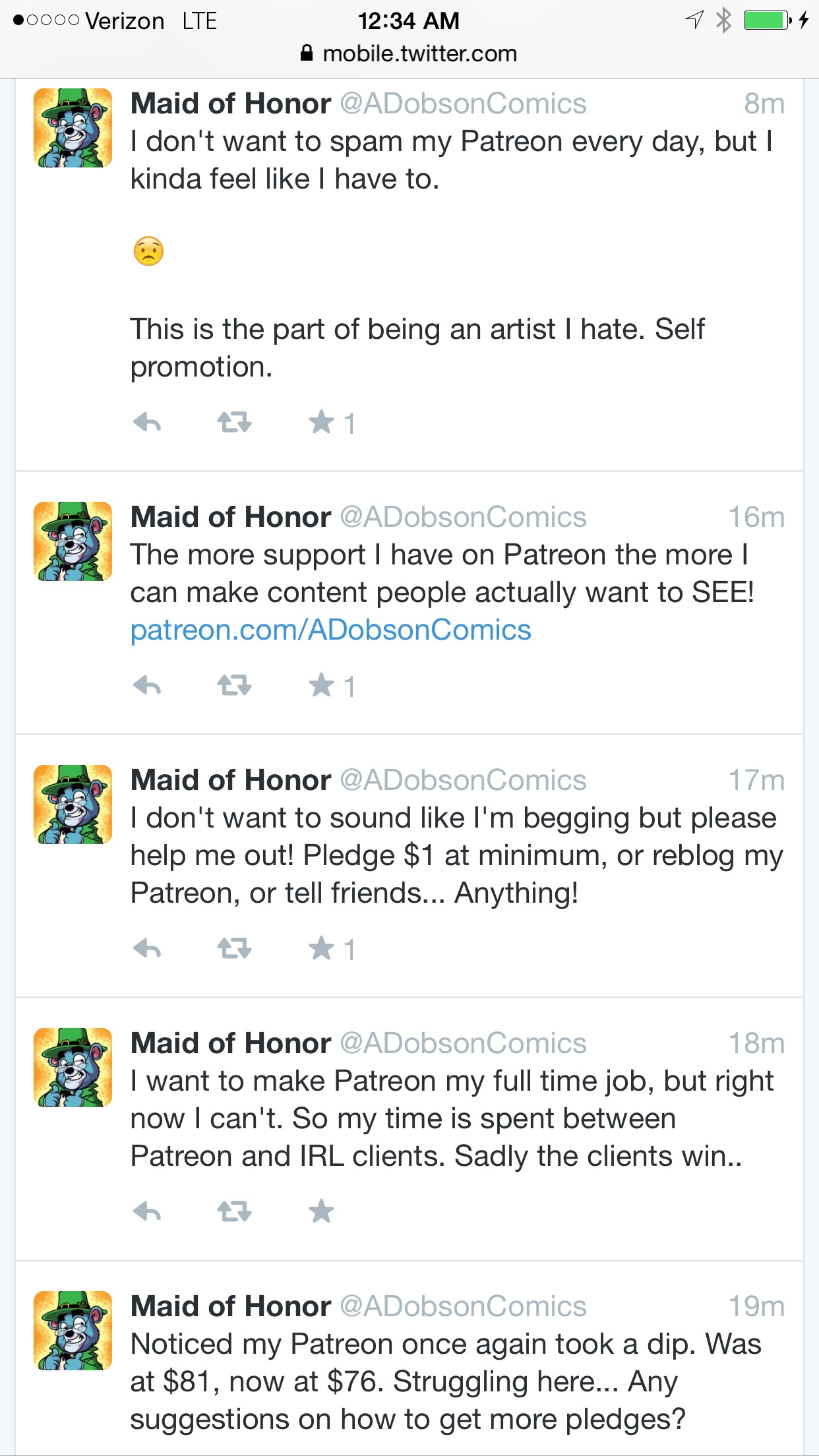Open @ADobsonComics profile from the 8m tweet
Viewport: 819px width, 1456px height.
(463, 104)
